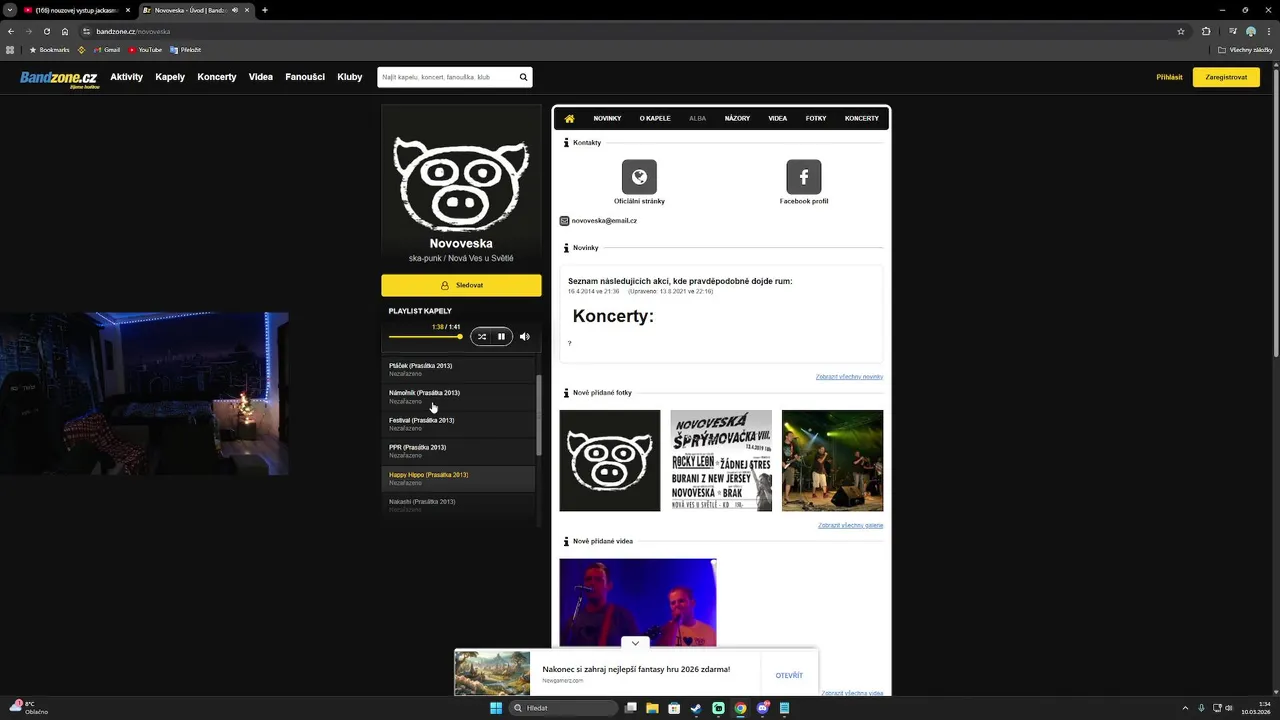Reload the page
Viewport: 1280px width, 720px height.
[46, 31]
